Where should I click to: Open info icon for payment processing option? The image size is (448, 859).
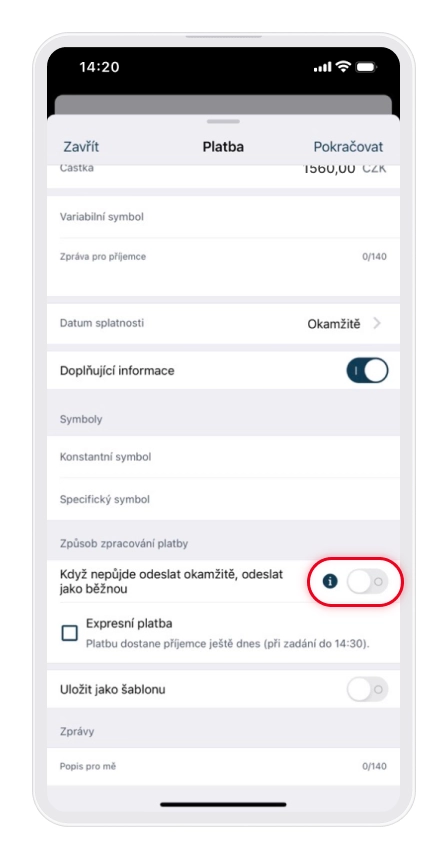pos(330,582)
